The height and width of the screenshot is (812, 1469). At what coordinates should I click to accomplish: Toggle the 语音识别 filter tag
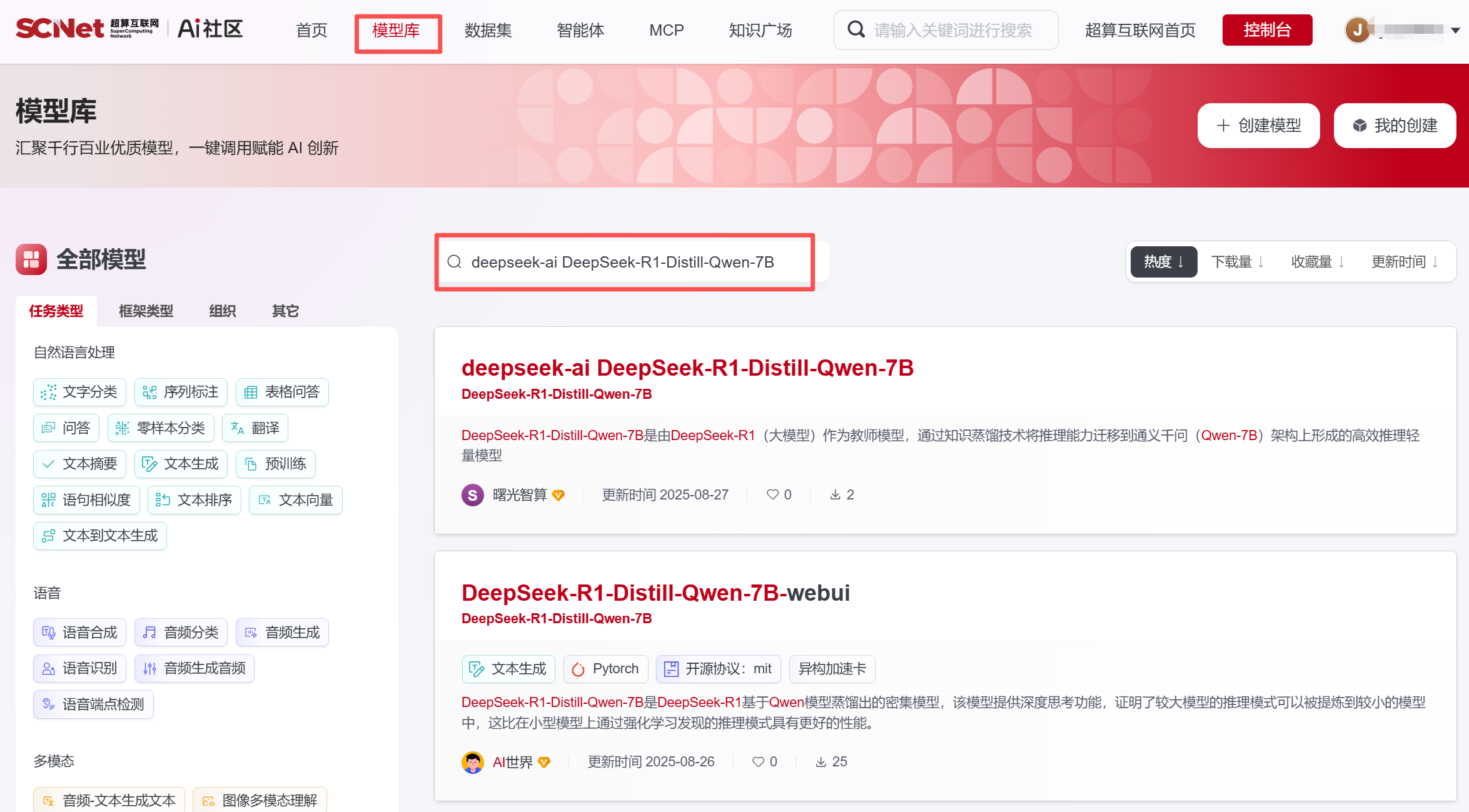pos(80,668)
